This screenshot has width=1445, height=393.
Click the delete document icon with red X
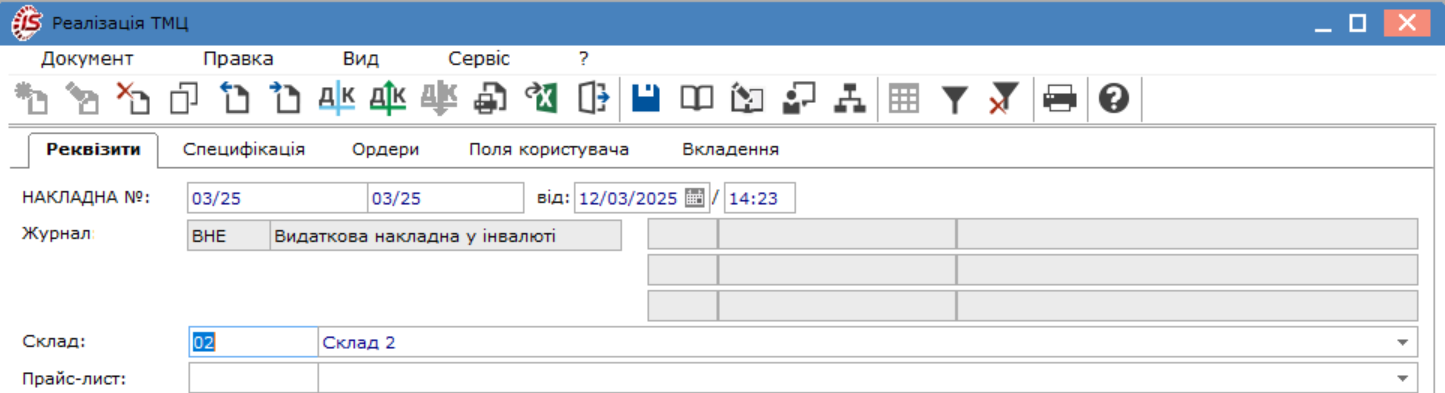133,98
